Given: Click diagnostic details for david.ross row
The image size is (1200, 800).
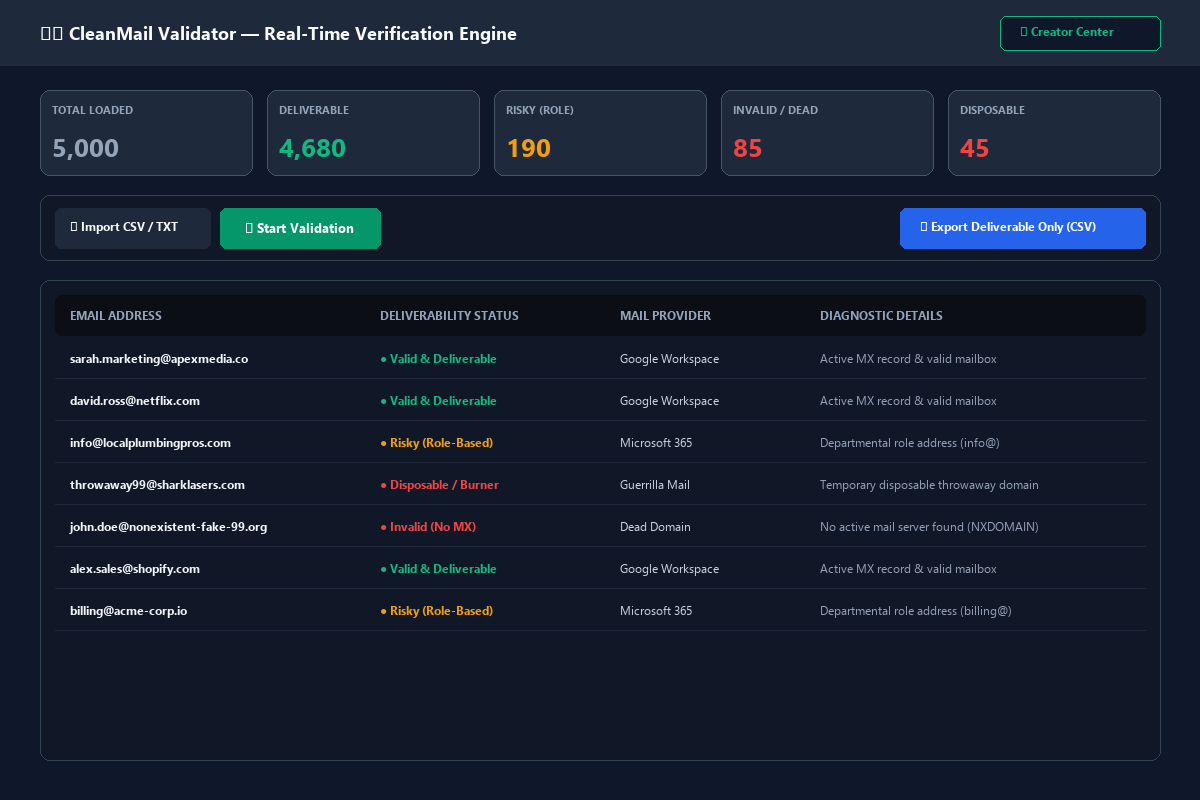Looking at the screenshot, I should coord(908,401).
